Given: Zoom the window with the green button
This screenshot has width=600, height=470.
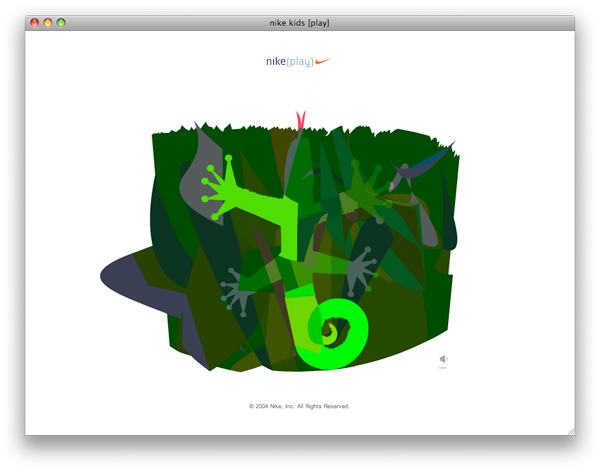Looking at the screenshot, I should click(x=61, y=21).
